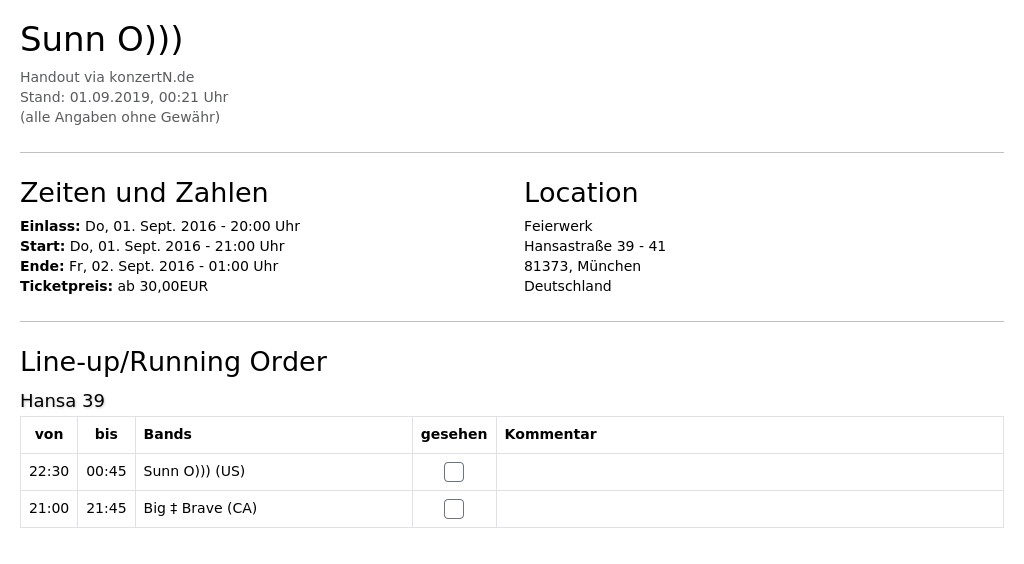Image resolution: width=1024 pixels, height=564 pixels.
Task: Click the Feierwerk location name
Action: [x=558, y=226]
